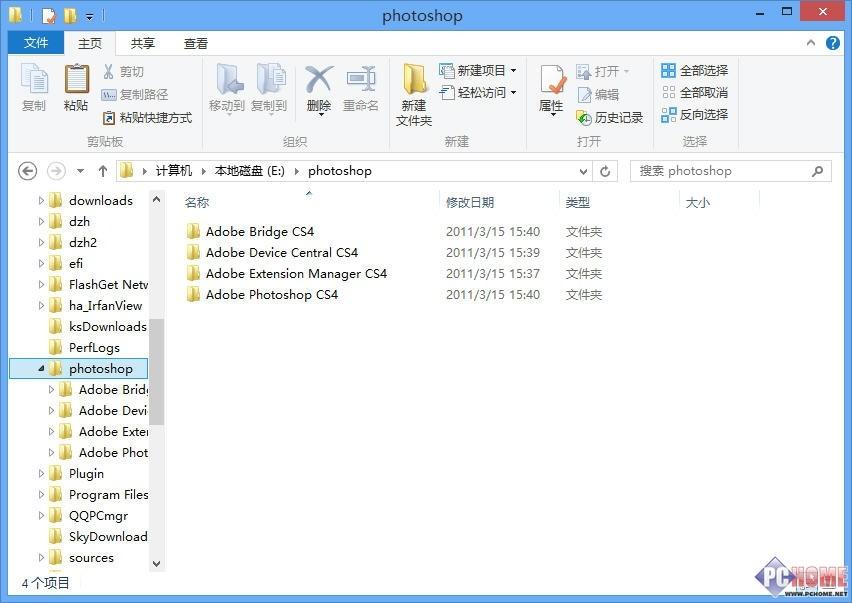Collapse the photoshop tree node
The height and width of the screenshot is (603, 852).
click(41, 368)
